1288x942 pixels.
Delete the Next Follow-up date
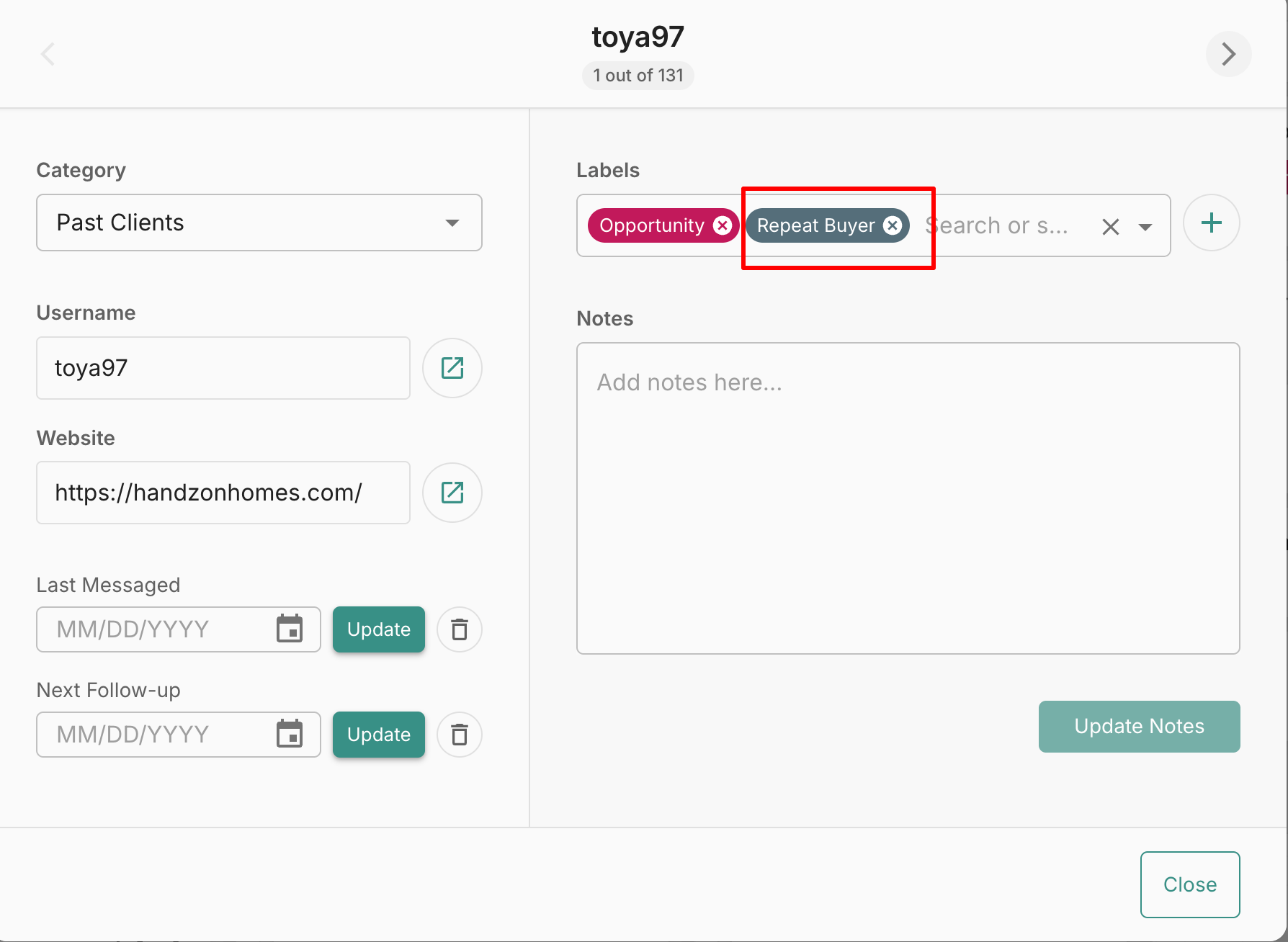point(459,735)
